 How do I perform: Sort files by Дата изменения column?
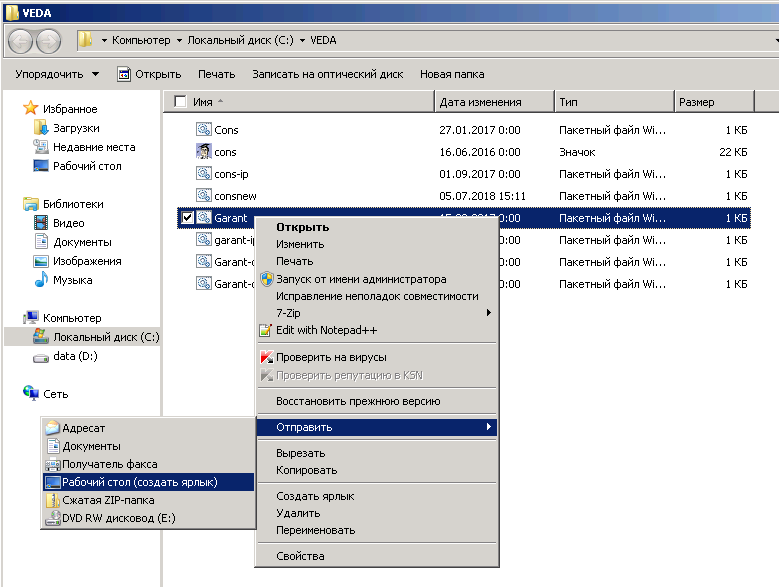click(481, 102)
